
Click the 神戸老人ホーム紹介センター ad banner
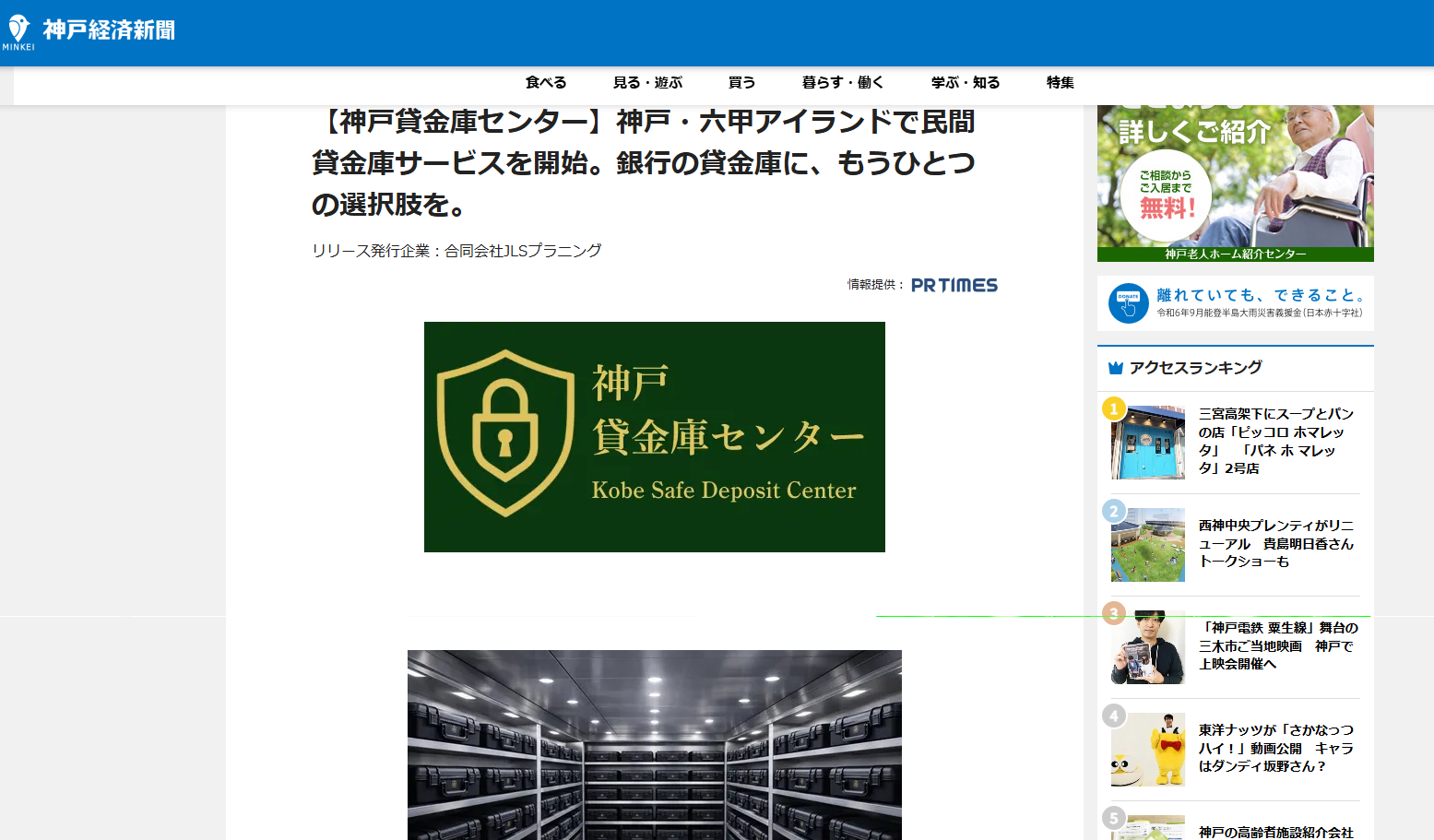pyautogui.click(x=1235, y=182)
